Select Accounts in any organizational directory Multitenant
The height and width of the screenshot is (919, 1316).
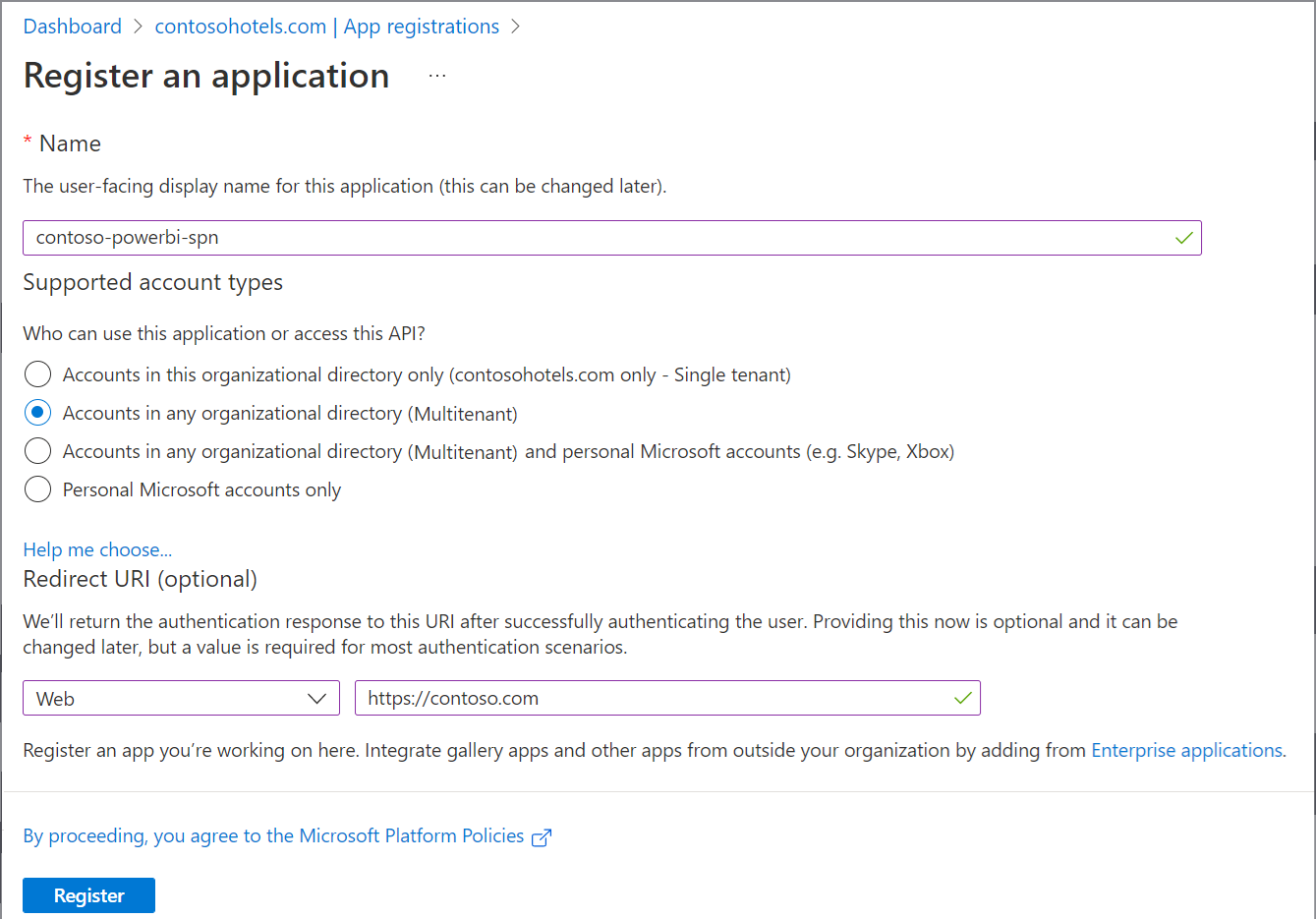[37, 412]
